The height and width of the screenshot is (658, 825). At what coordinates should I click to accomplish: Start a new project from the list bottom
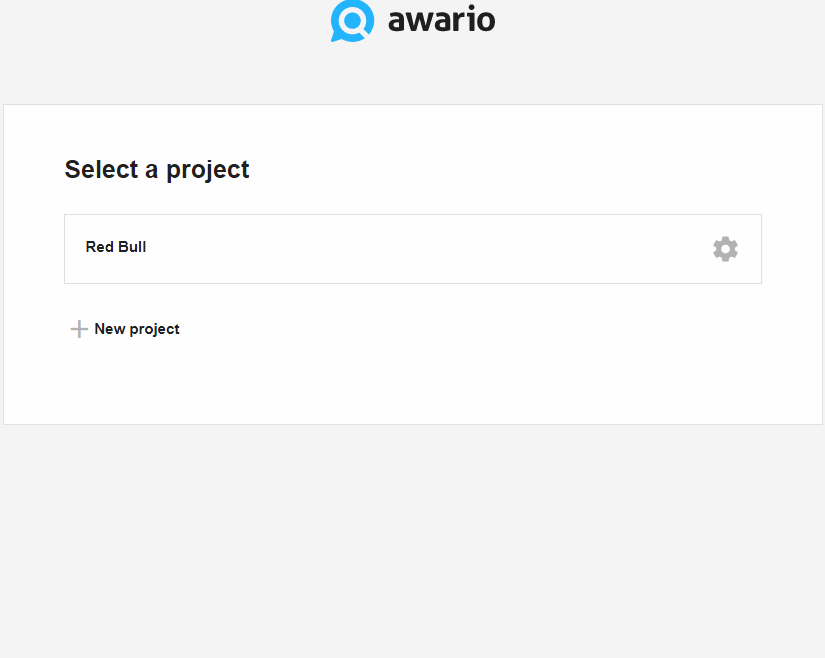pos(125,329)
